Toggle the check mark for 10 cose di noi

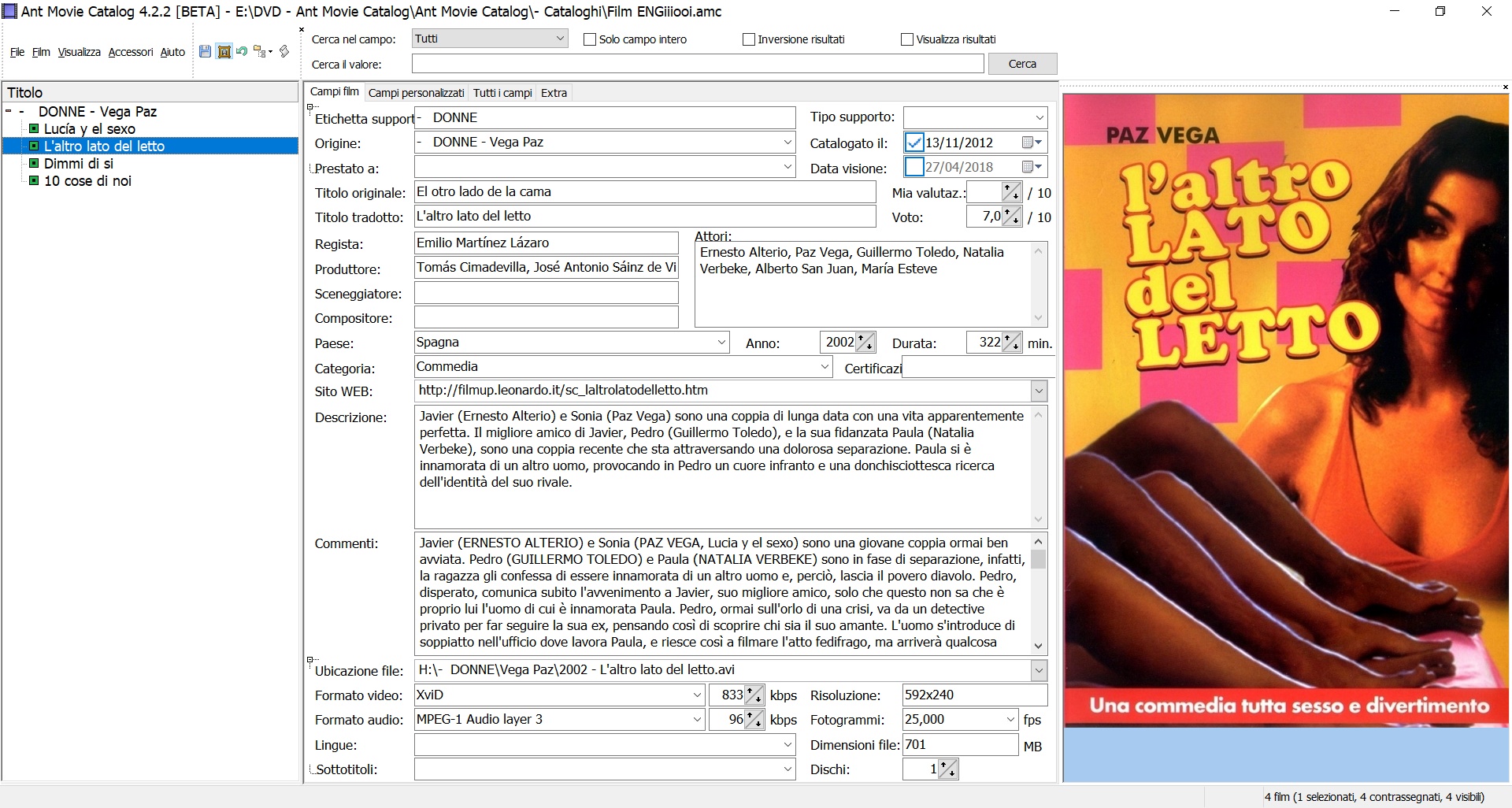[x=34, y=180]
